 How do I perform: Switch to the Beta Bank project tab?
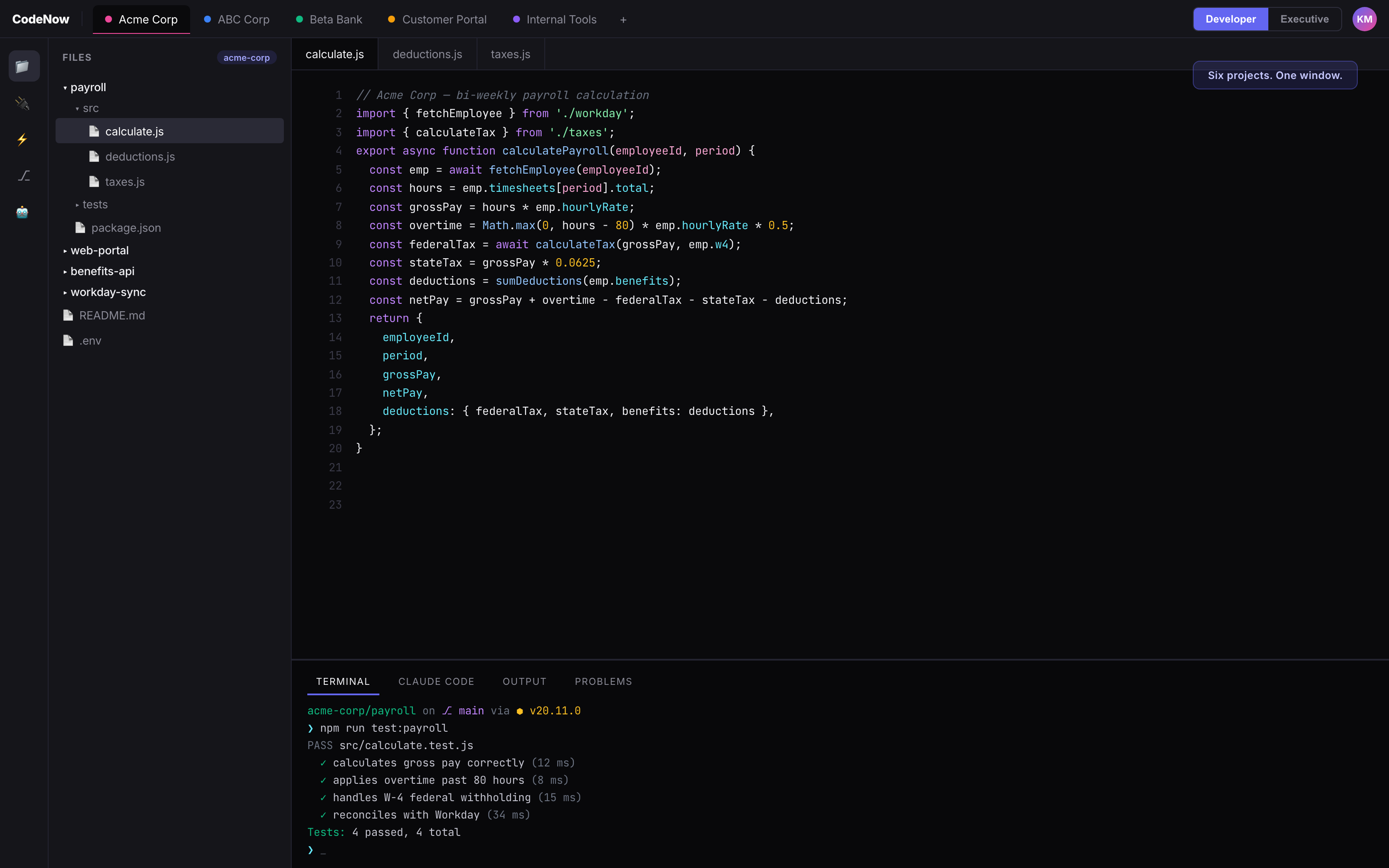[x=329, y=20]
